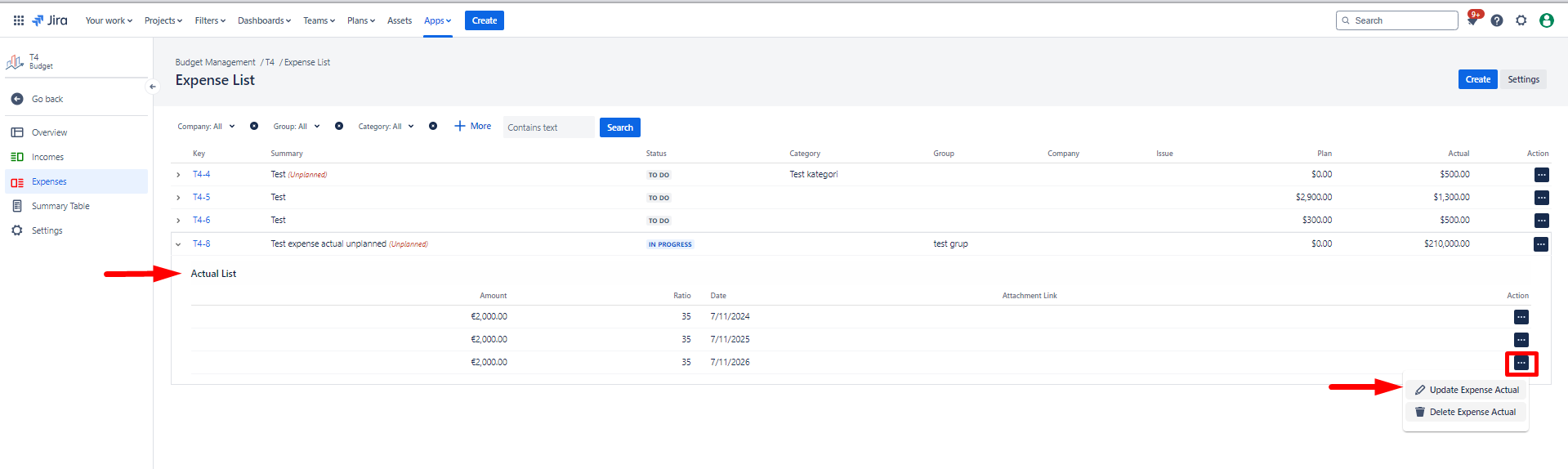Click the Overview sidebar icon
The height and width of the screenshot is (469, 1568).
pyautogui.click(x=17, y=132)
